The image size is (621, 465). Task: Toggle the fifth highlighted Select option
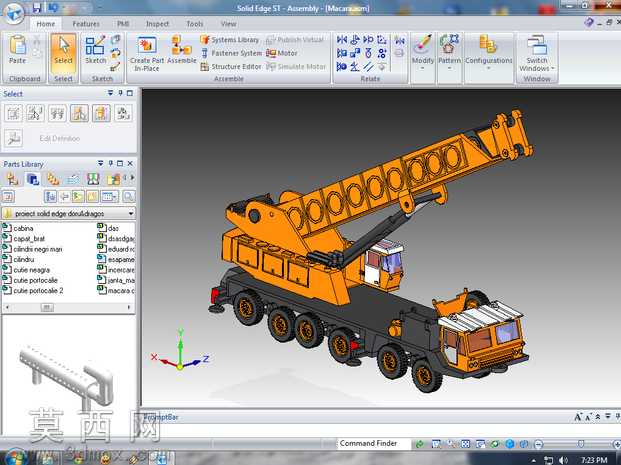[101, 114]
